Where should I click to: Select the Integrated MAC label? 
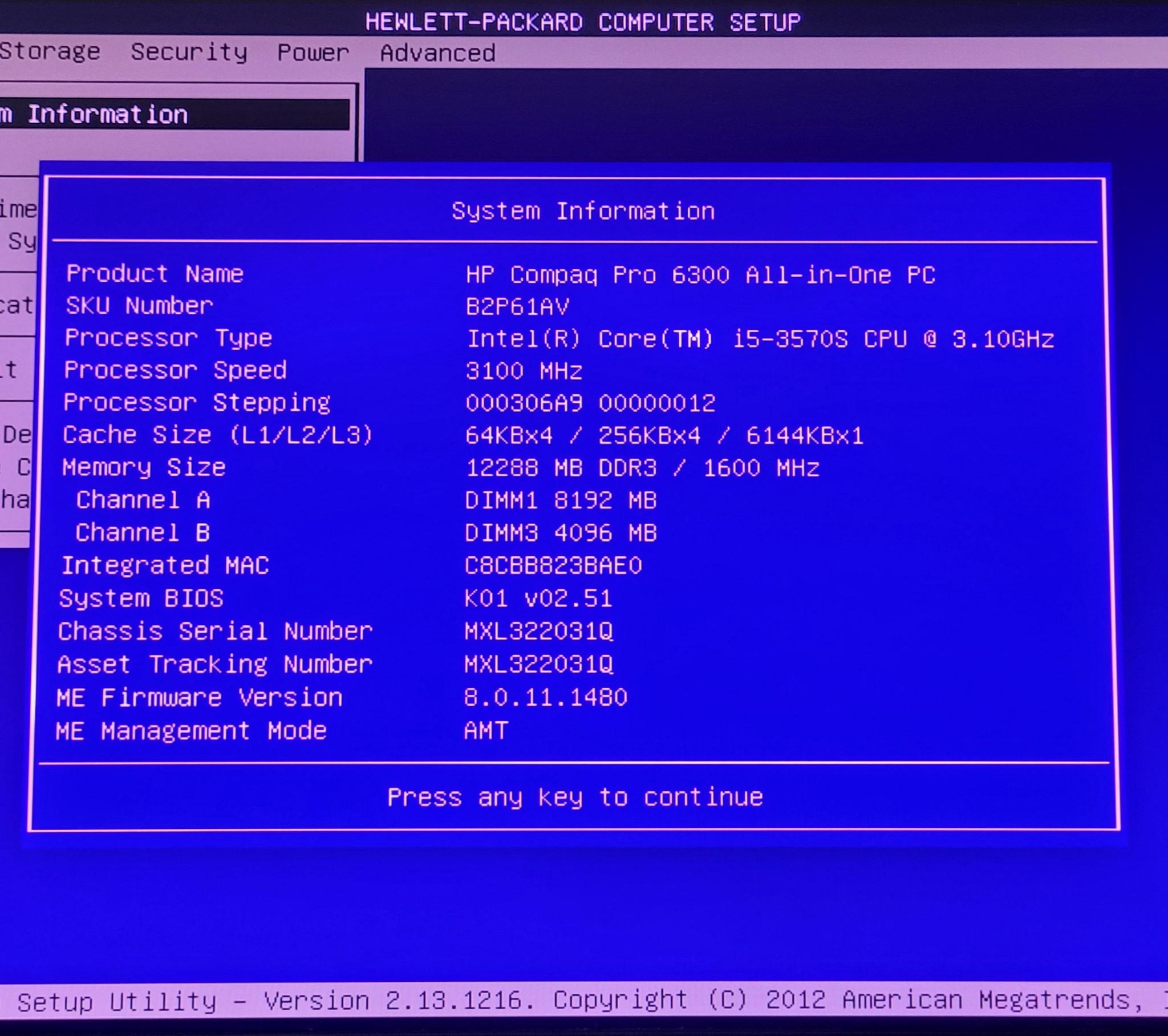pyautogui.click(x=165, y=566)
